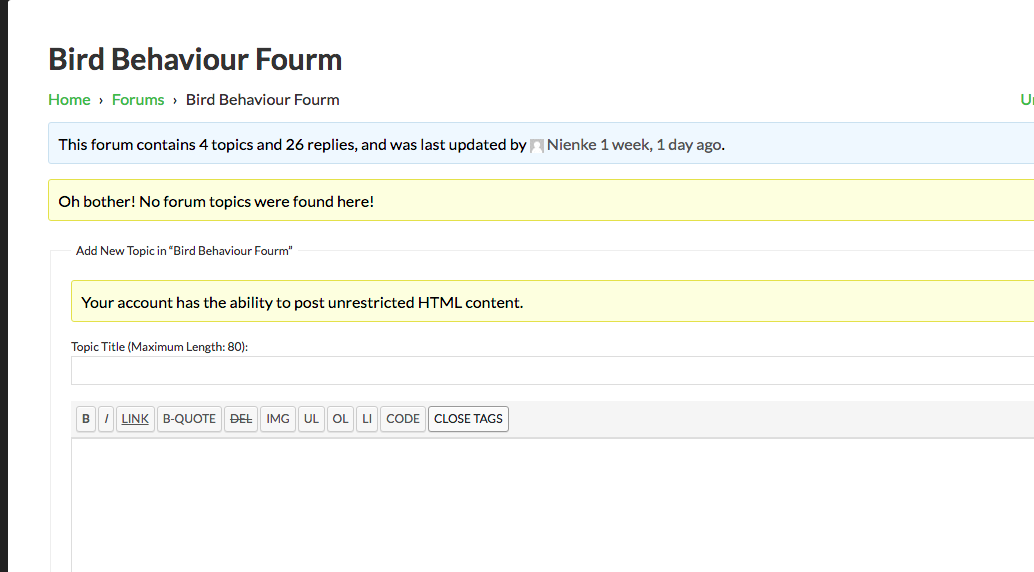Go to Home in the breadcrumb
The width and height of the screenshot is (1034, 572).
(69, 100)
